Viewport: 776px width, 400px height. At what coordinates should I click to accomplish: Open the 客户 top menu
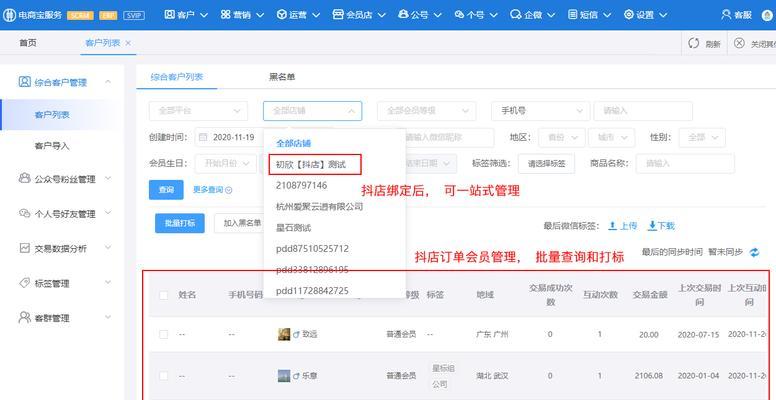click(x=186, y=15)
